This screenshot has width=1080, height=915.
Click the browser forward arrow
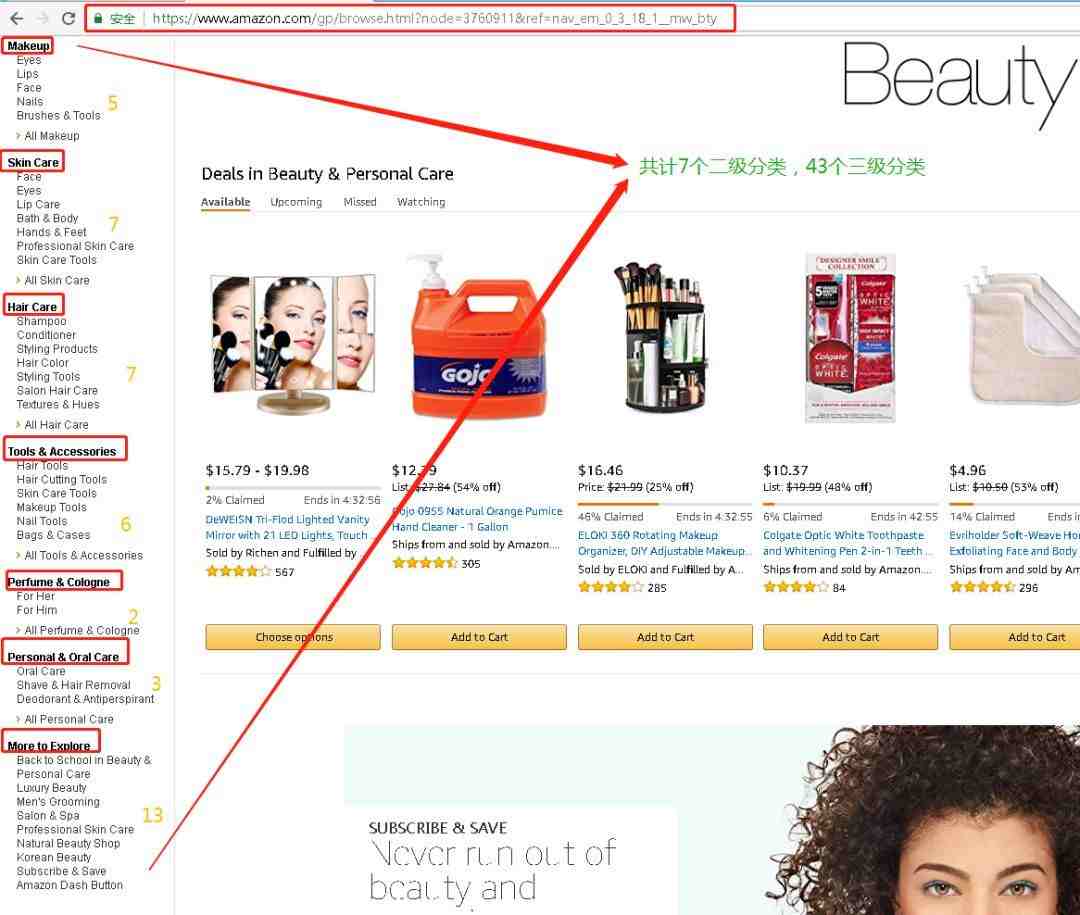(x=42, y=19)
